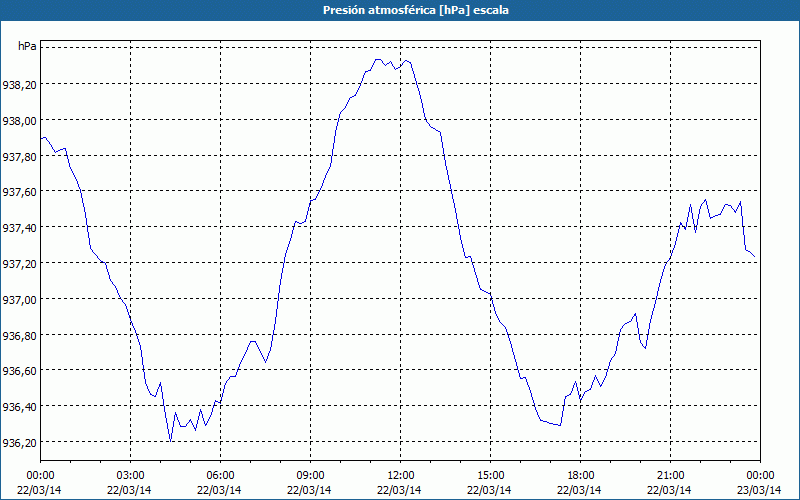Click the '936,80' y-axis label
The width and height of the screenshot is (800, 500).
click(19, 336)
